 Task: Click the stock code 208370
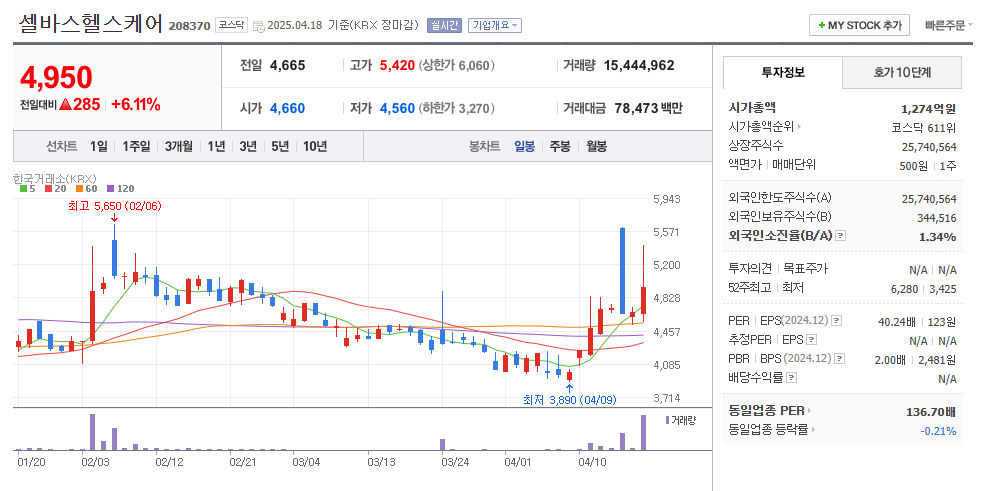point(190,26)
